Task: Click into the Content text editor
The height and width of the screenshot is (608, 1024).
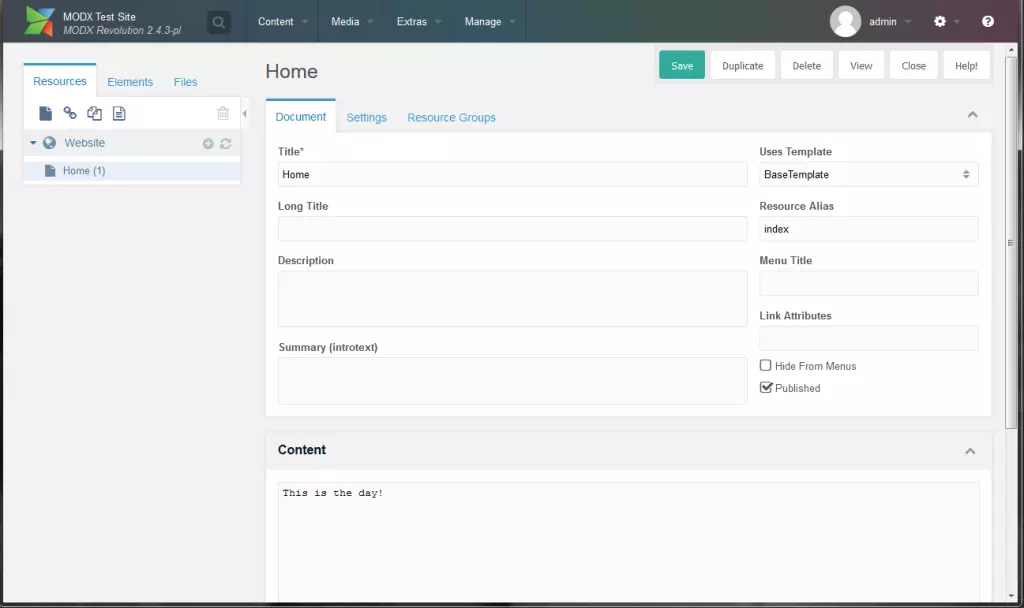Action: (629, 542)
